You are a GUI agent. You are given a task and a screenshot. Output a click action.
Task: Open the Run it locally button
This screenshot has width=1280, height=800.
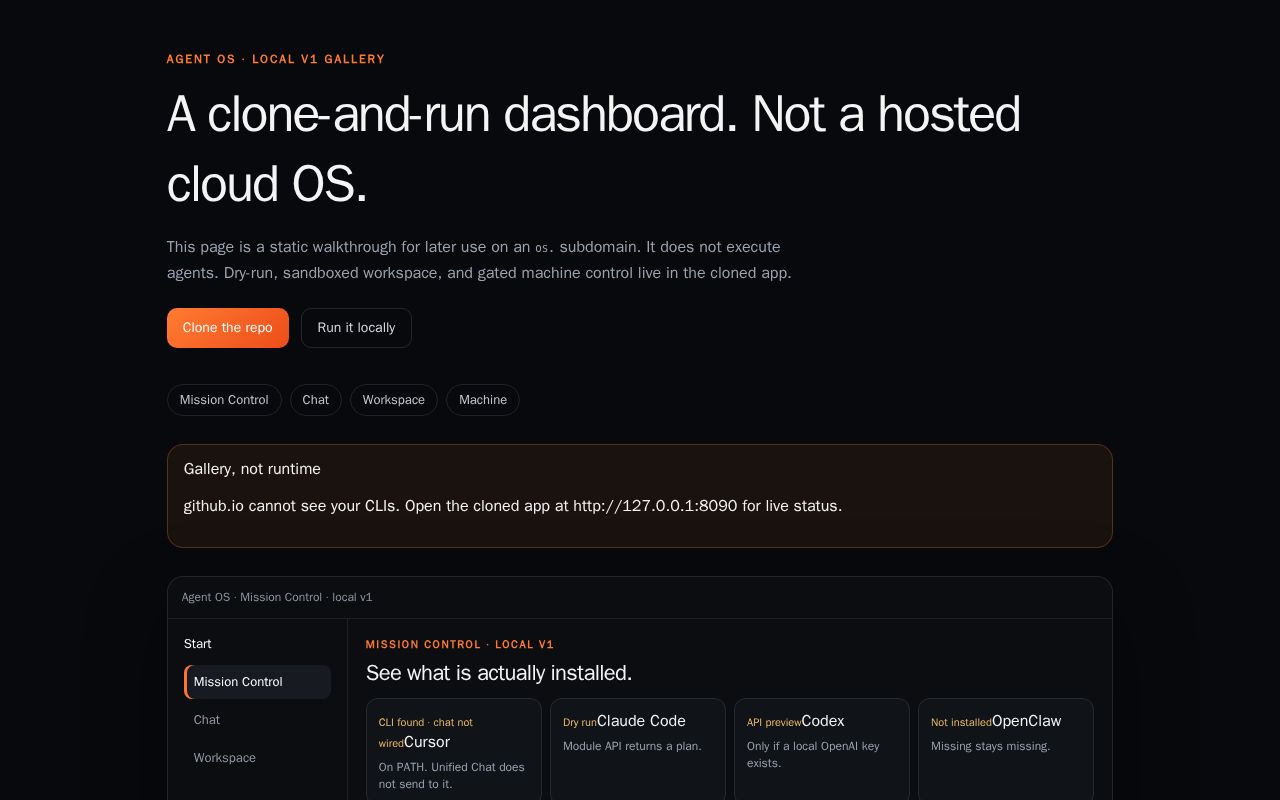click(356, 328)
